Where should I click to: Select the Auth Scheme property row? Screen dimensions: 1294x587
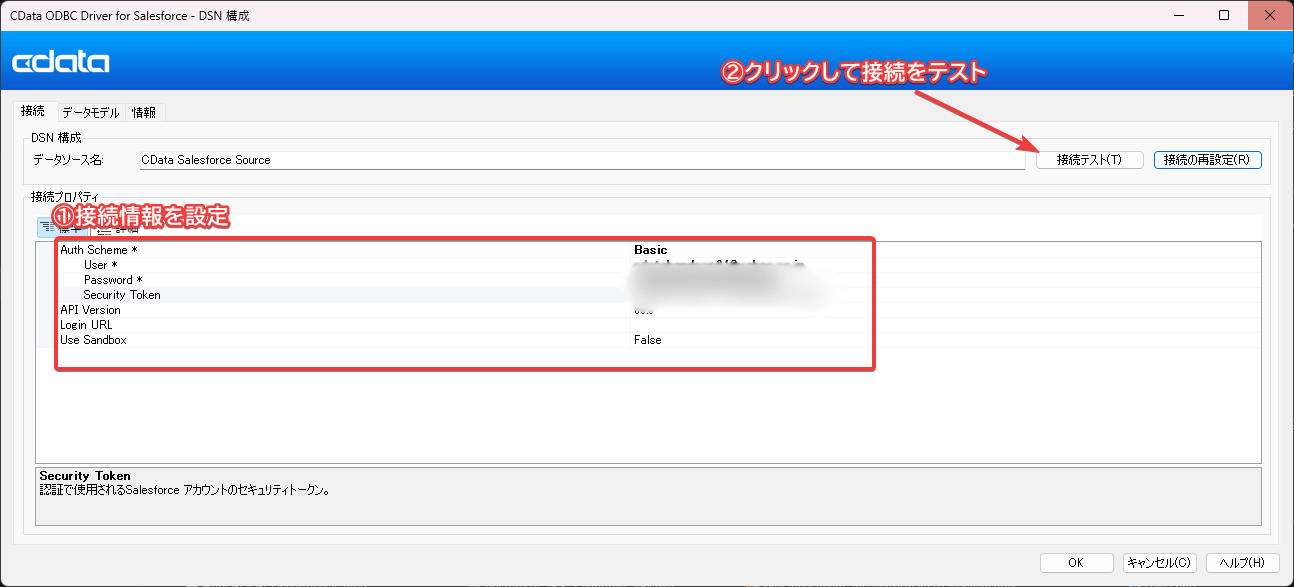click(x=648, y=250)
